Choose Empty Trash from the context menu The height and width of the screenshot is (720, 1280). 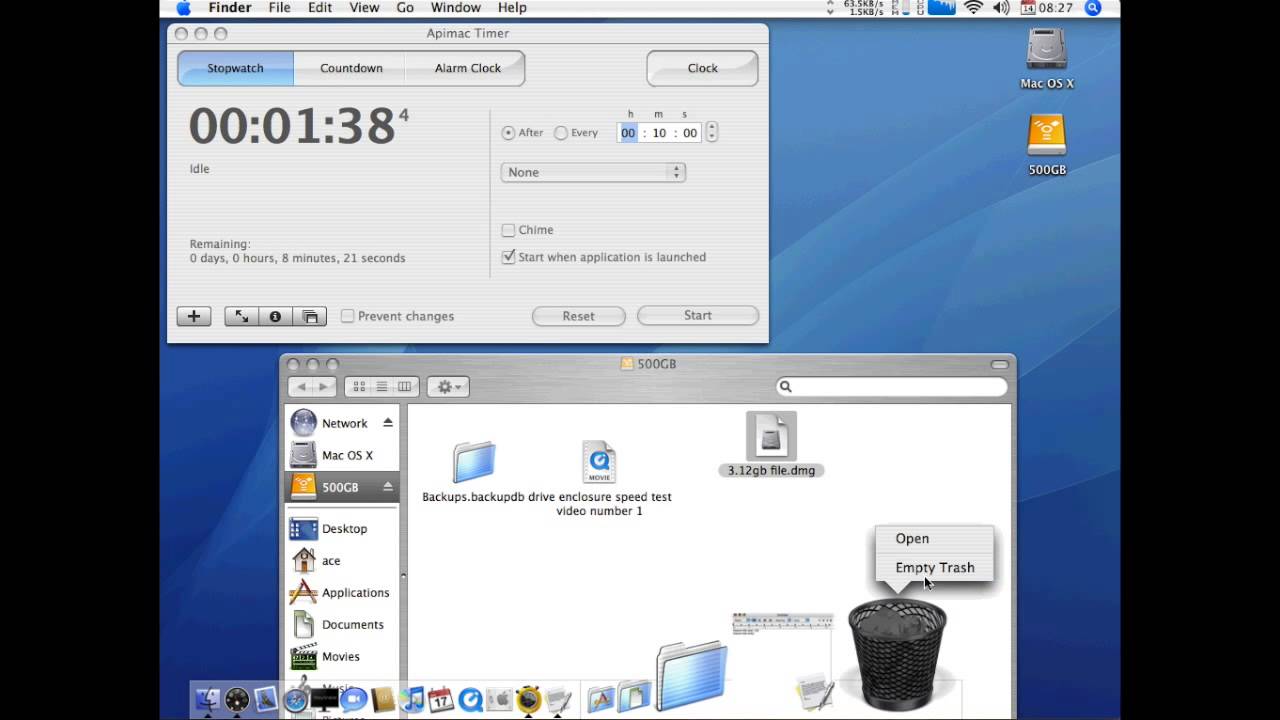935,567
